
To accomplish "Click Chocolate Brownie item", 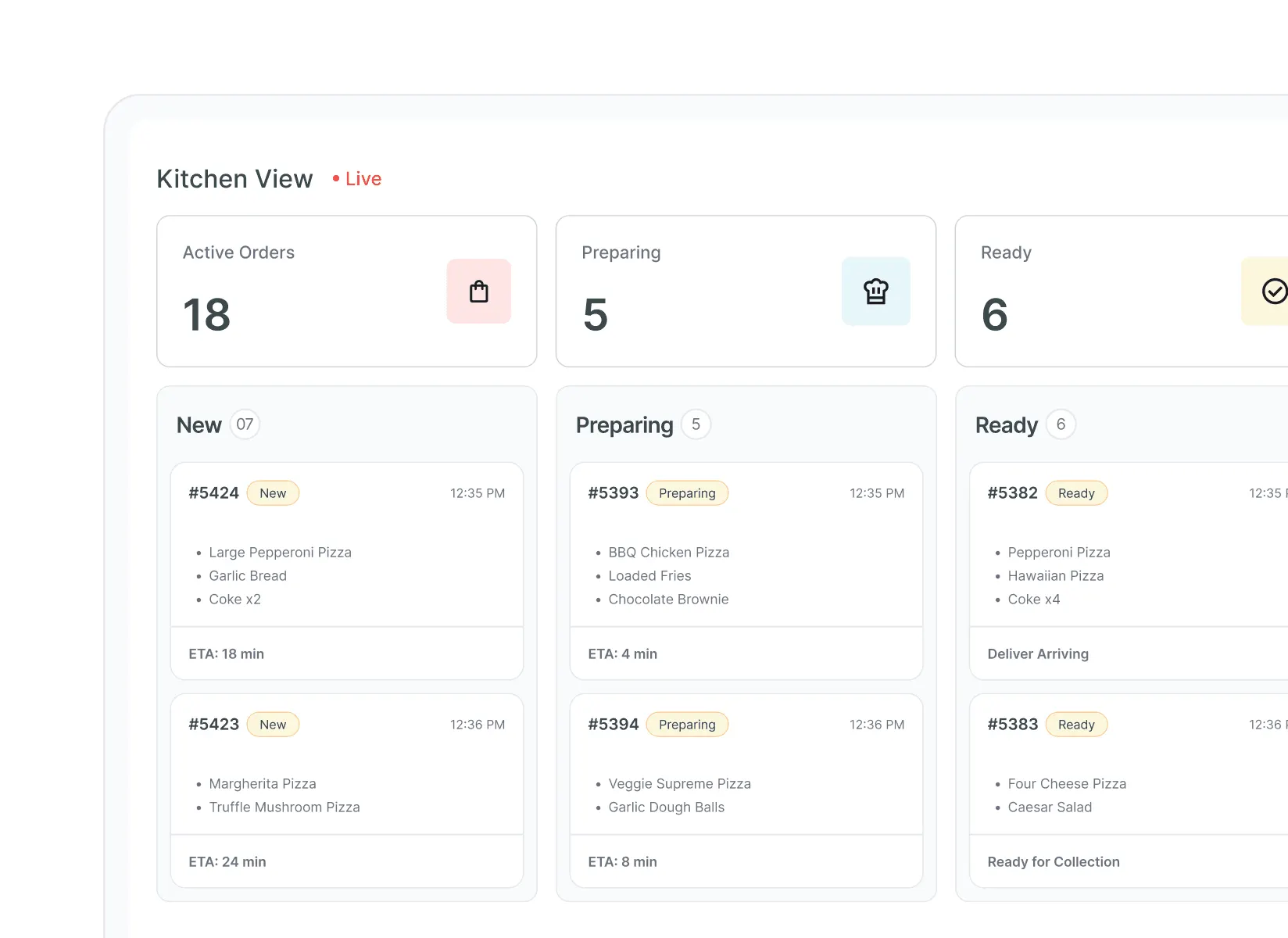I will tap(668, 600).
